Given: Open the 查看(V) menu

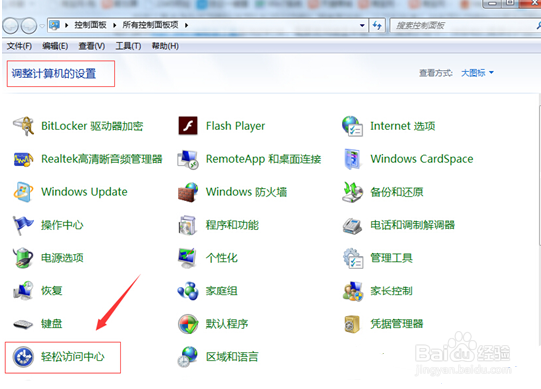Looking at the screenshot, I should tap(92, 46).
